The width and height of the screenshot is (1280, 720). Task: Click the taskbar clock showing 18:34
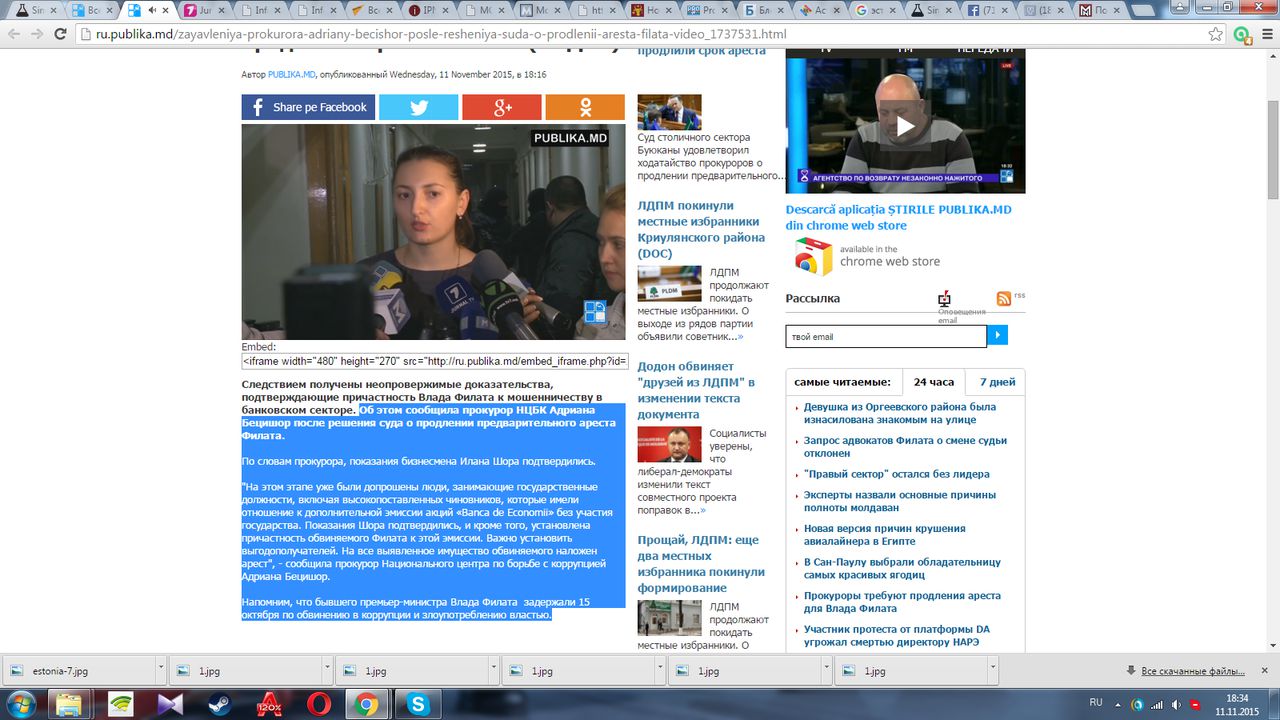pyautogui.click(x=1238, y=704)
